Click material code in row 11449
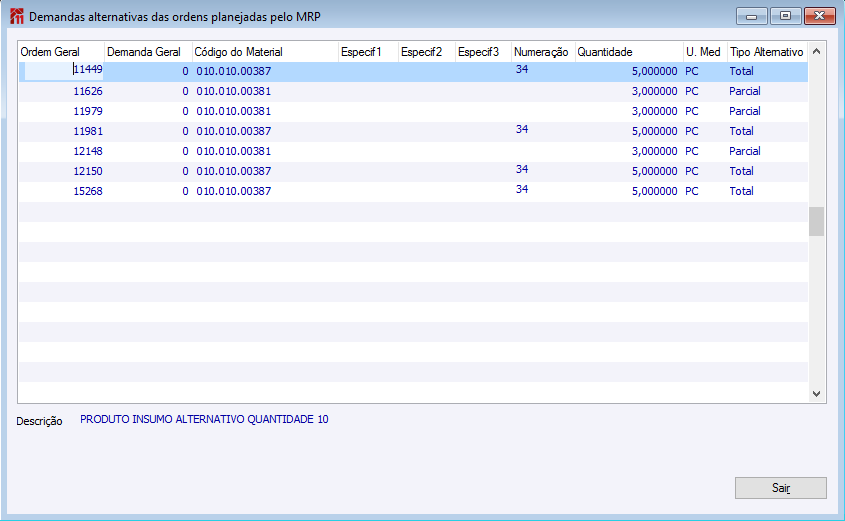Viewport: 845px width, 521px height. click(233, 71)
